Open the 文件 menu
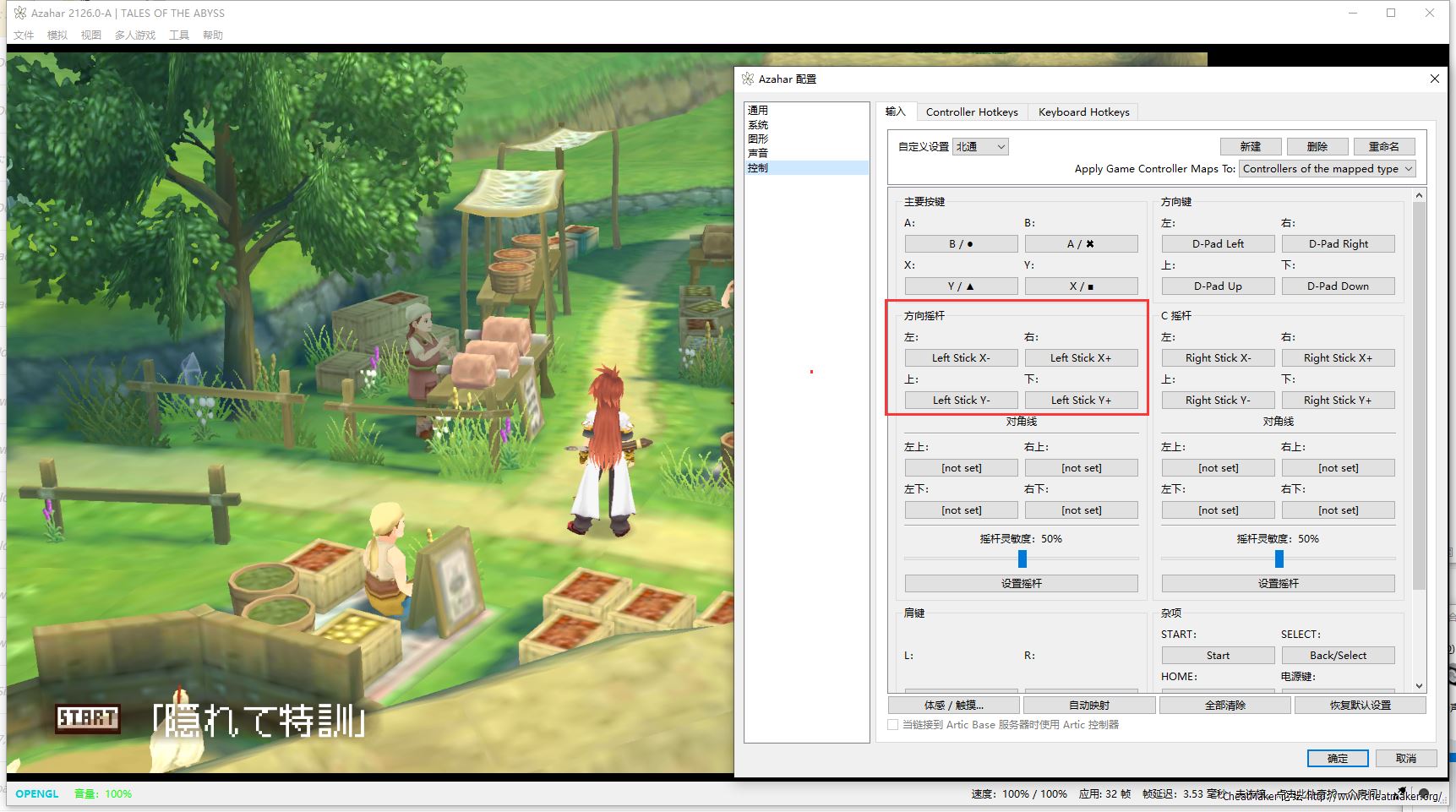 point(24,35)
